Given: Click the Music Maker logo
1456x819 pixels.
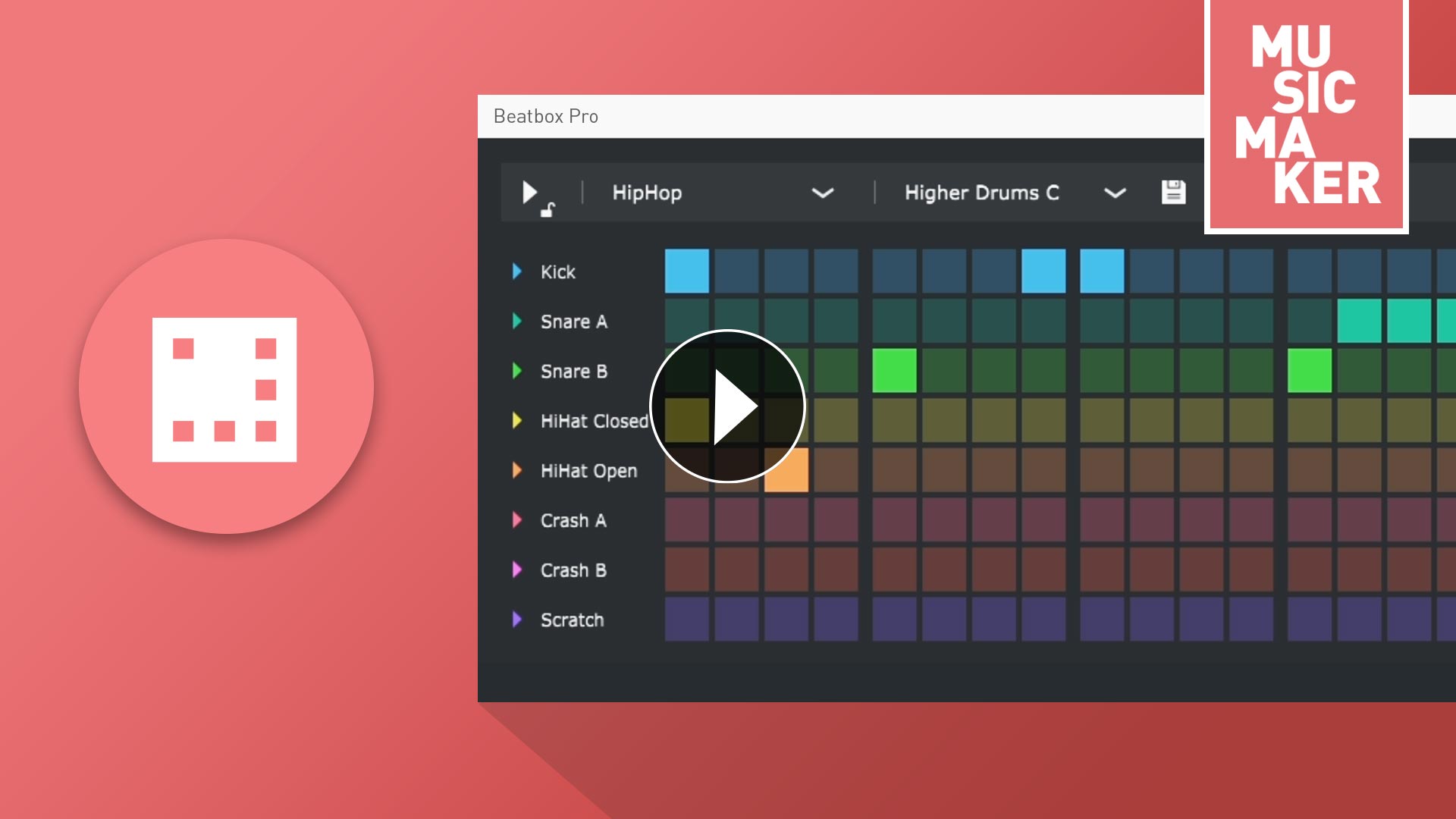Looking at the screenshot, I should click(x=1307, y=115).
